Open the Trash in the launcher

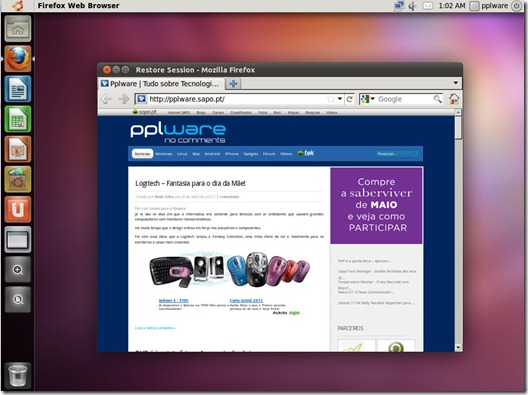point(18,375)
